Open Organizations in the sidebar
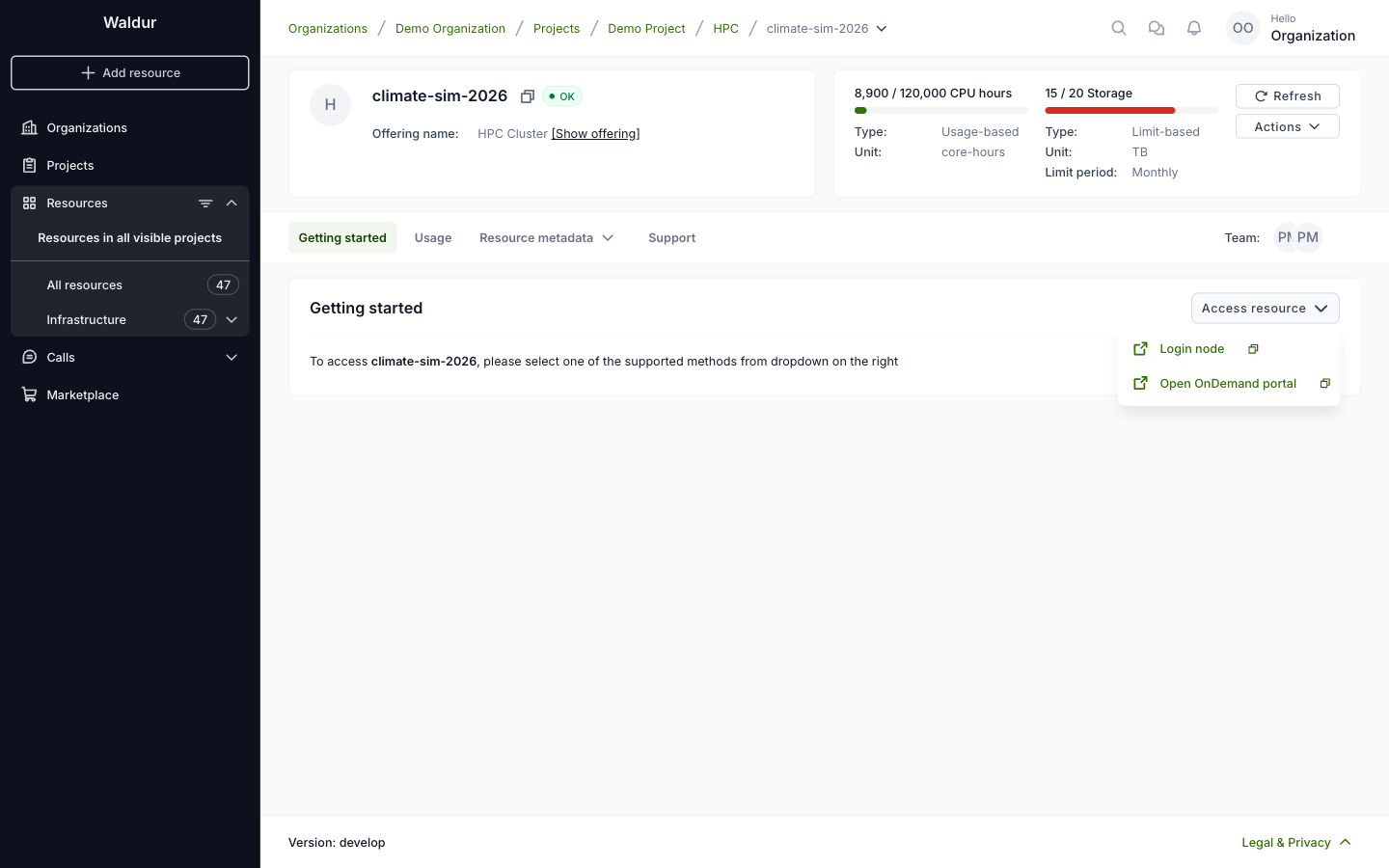The image size is (1389, 868). pyautogui.click(x=130, y=128)
